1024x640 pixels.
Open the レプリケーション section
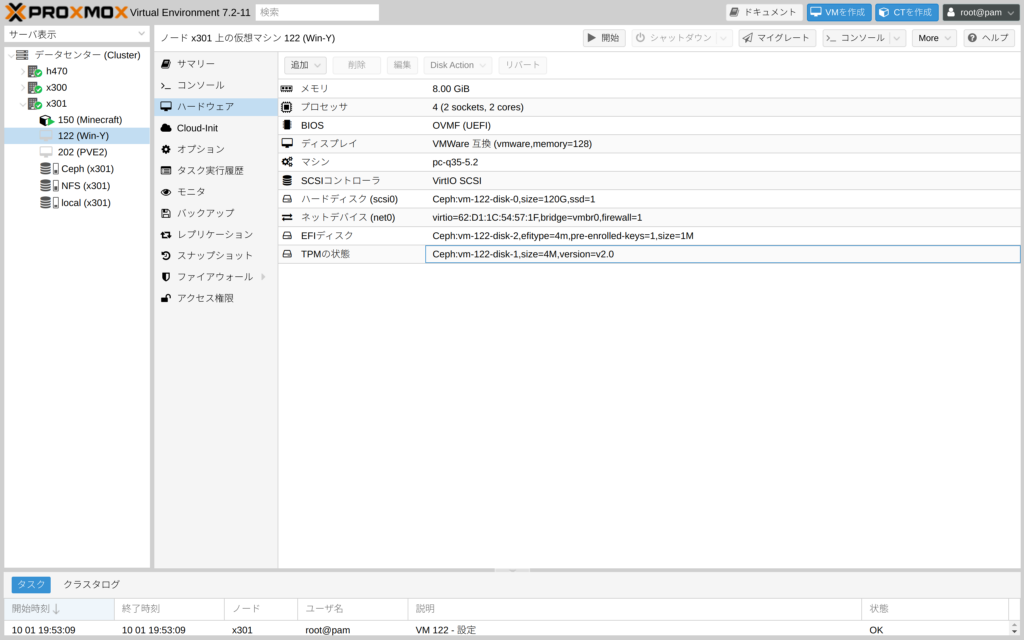[214, 234]
